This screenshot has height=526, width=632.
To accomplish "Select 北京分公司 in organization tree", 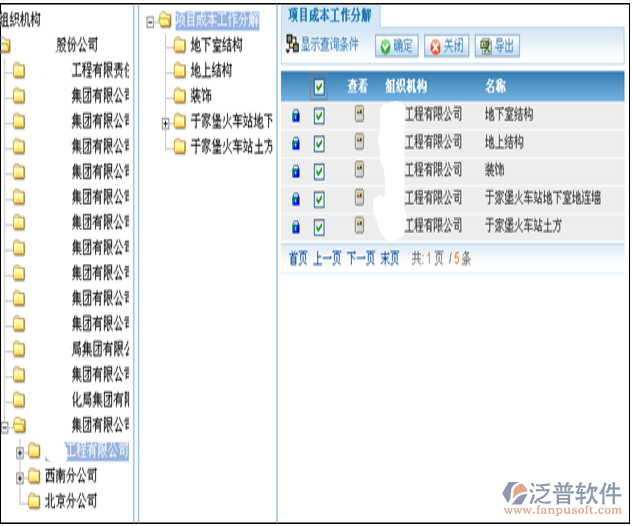I will tap(71, 501).
